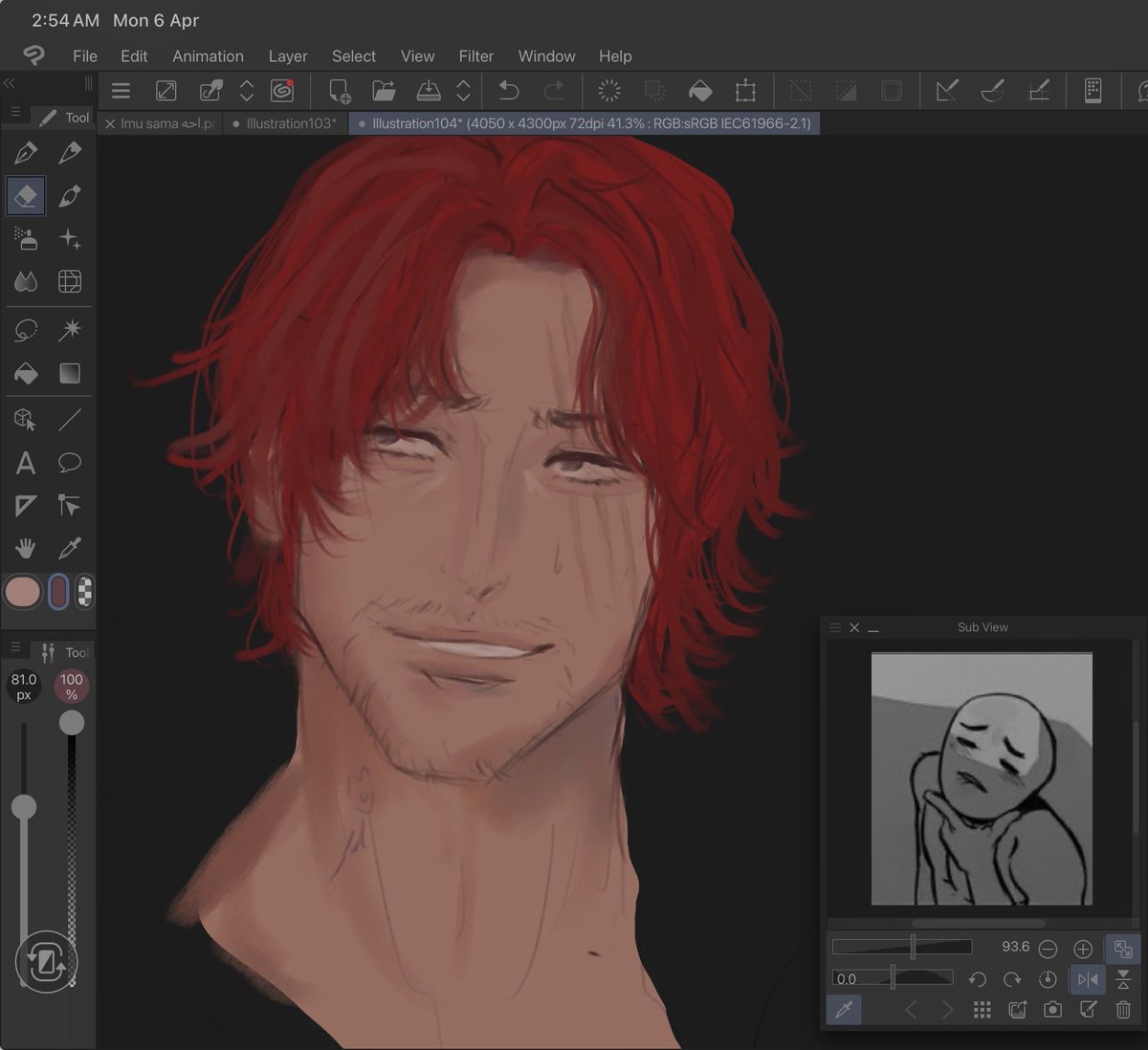Click the Undo arrow

[509, 91]
